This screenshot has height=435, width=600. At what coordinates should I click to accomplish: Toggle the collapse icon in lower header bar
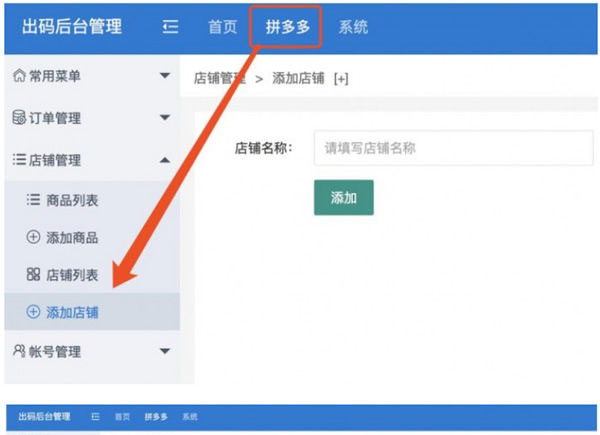pyautogui.click(x=95, y=417)
